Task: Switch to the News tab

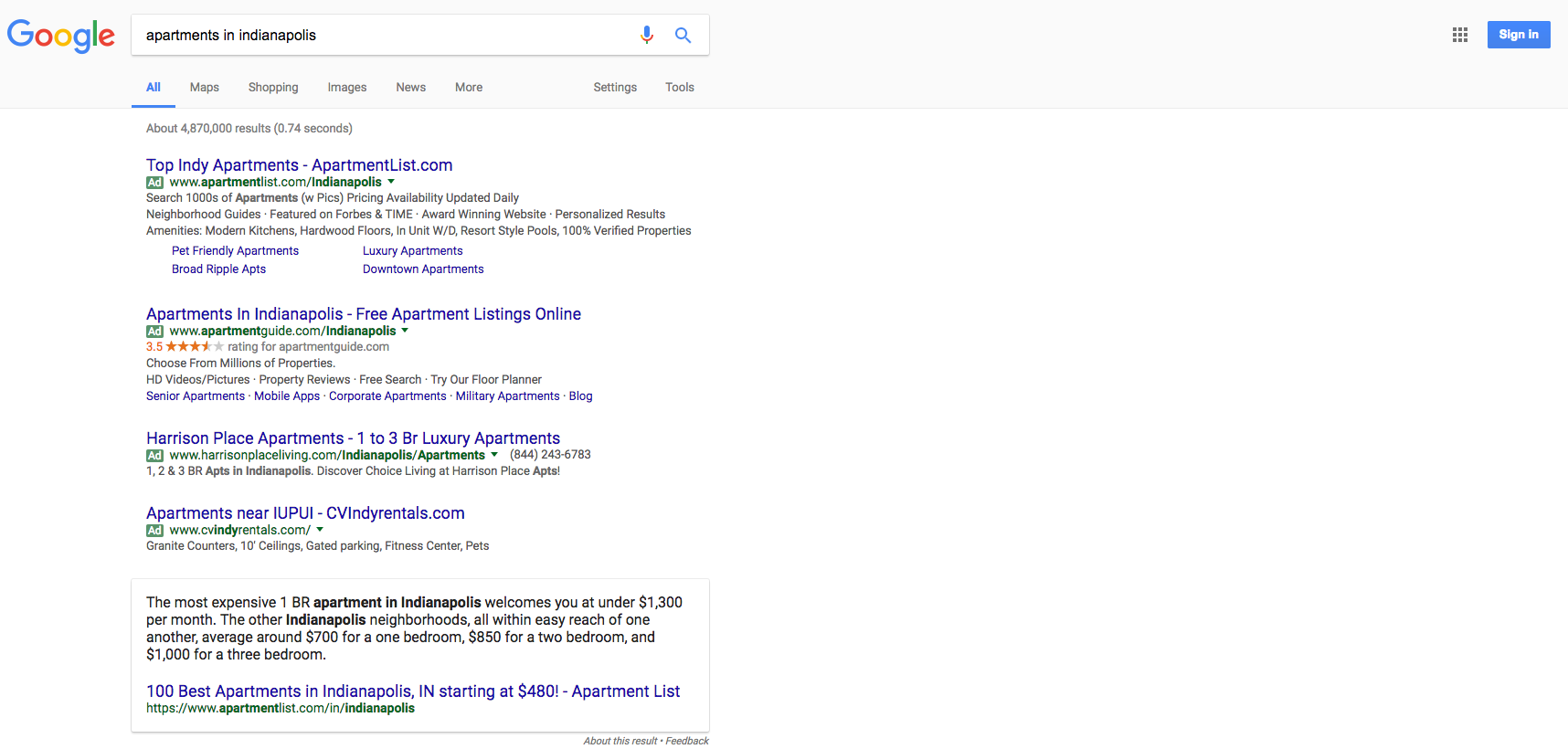Action: 411,88
